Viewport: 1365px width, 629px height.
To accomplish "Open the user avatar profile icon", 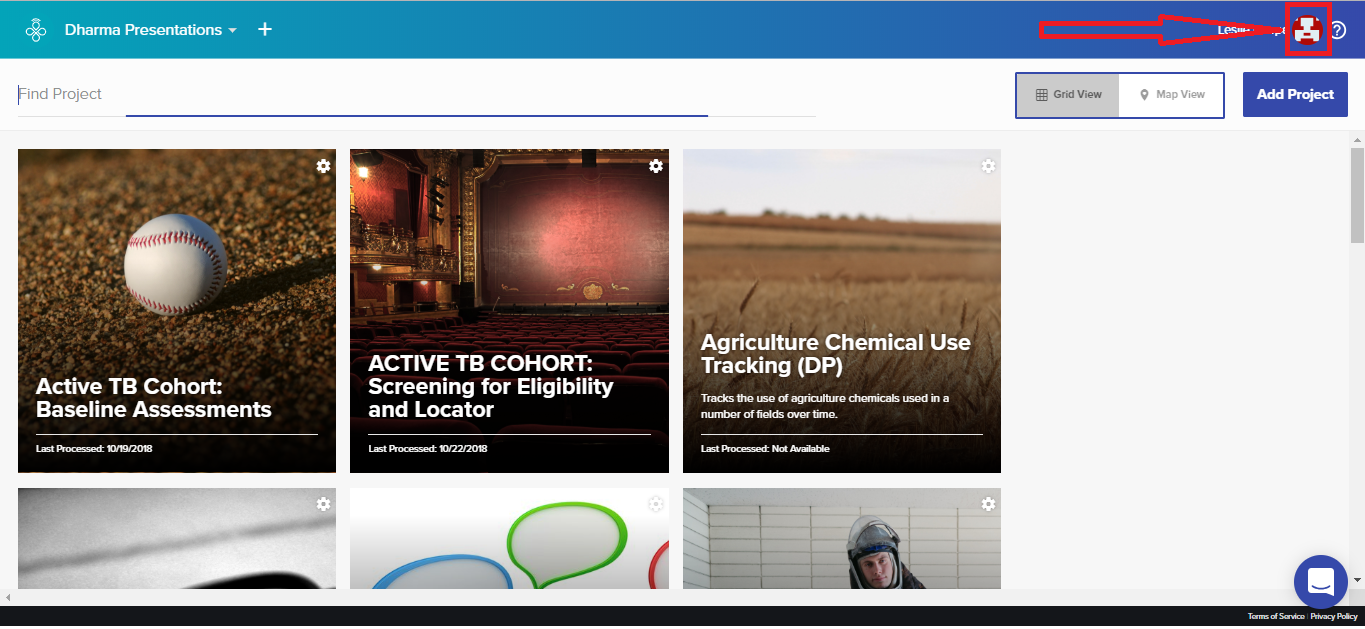I will click(1307, 30).
